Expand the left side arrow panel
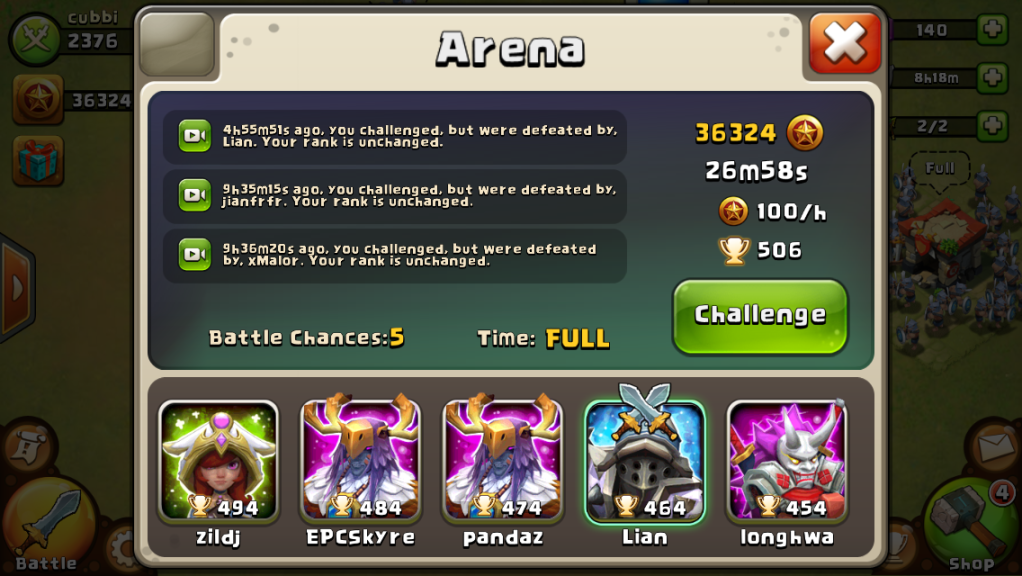Screen dimensions: 1022x576 coord(16,287)
